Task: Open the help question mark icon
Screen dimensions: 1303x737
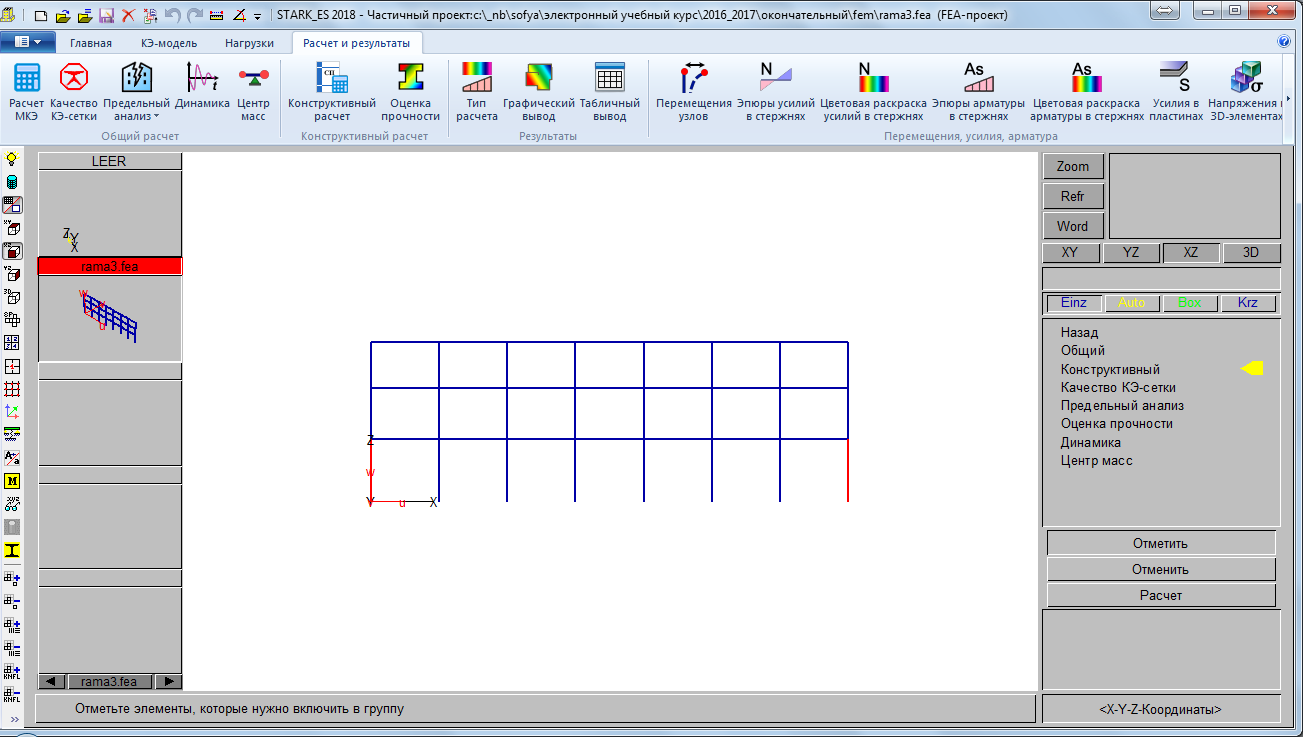Action: [x=1284, y=42]
